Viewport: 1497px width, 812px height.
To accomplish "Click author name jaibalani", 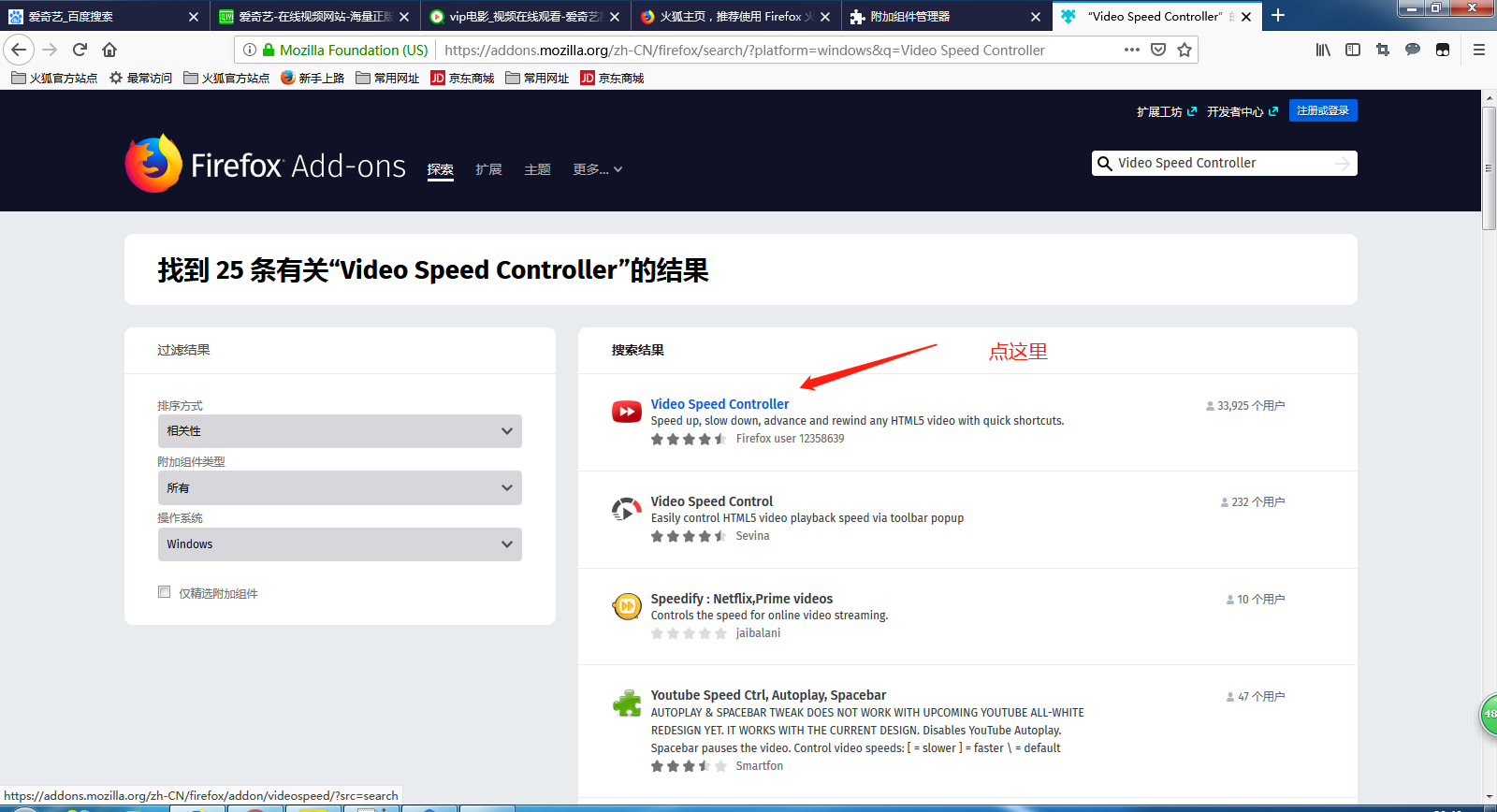I will (x=758, y=633).
